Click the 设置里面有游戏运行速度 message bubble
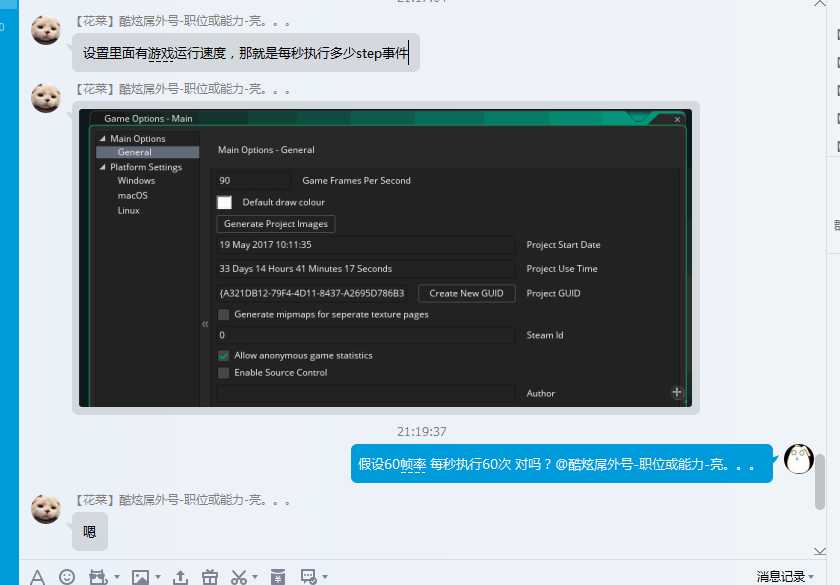840x585 pixels. (245, 52)
